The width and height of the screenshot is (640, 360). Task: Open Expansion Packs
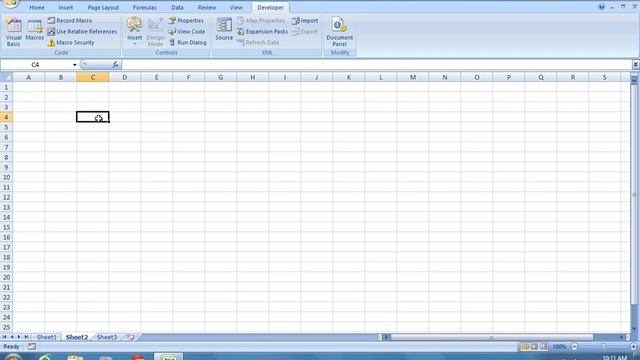(x=262, y=31)
